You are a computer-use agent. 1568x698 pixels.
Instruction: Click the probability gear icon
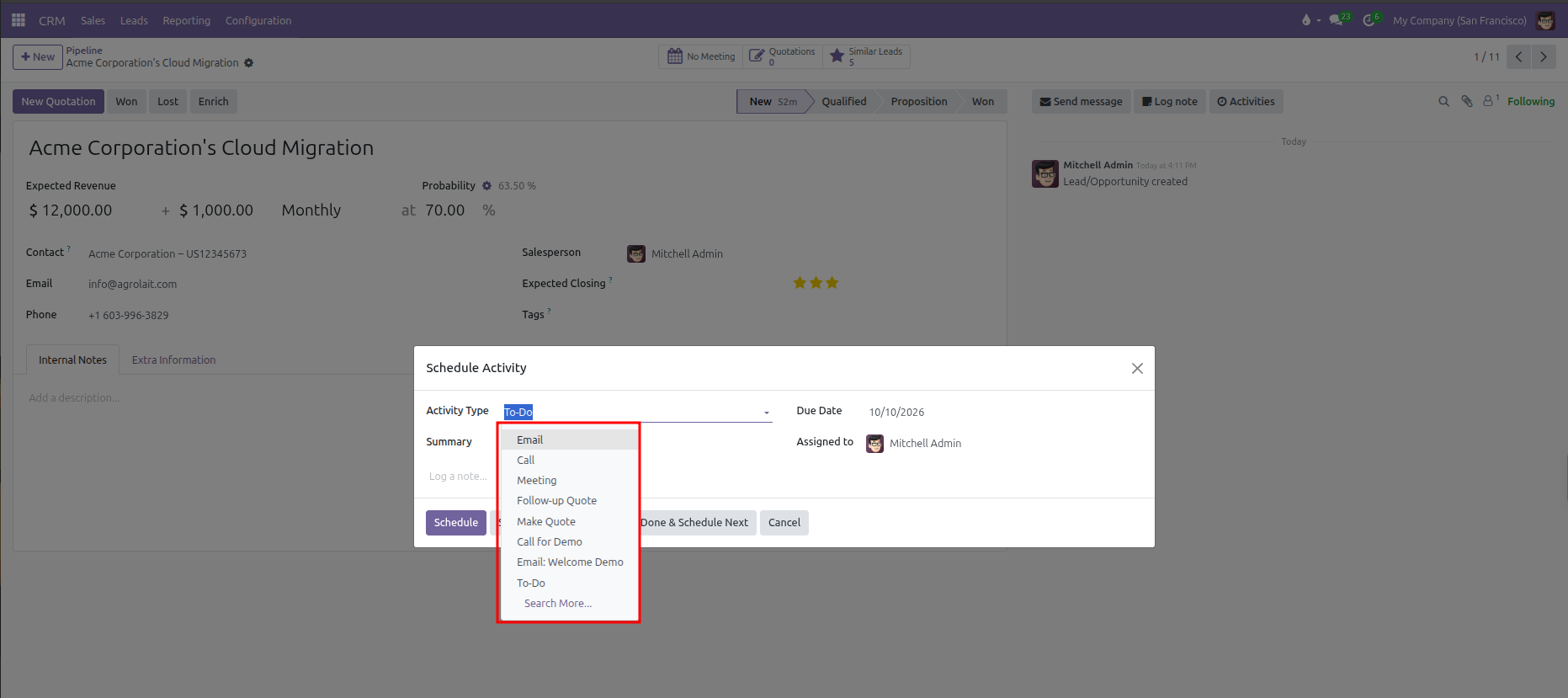[x=486, y=186]
